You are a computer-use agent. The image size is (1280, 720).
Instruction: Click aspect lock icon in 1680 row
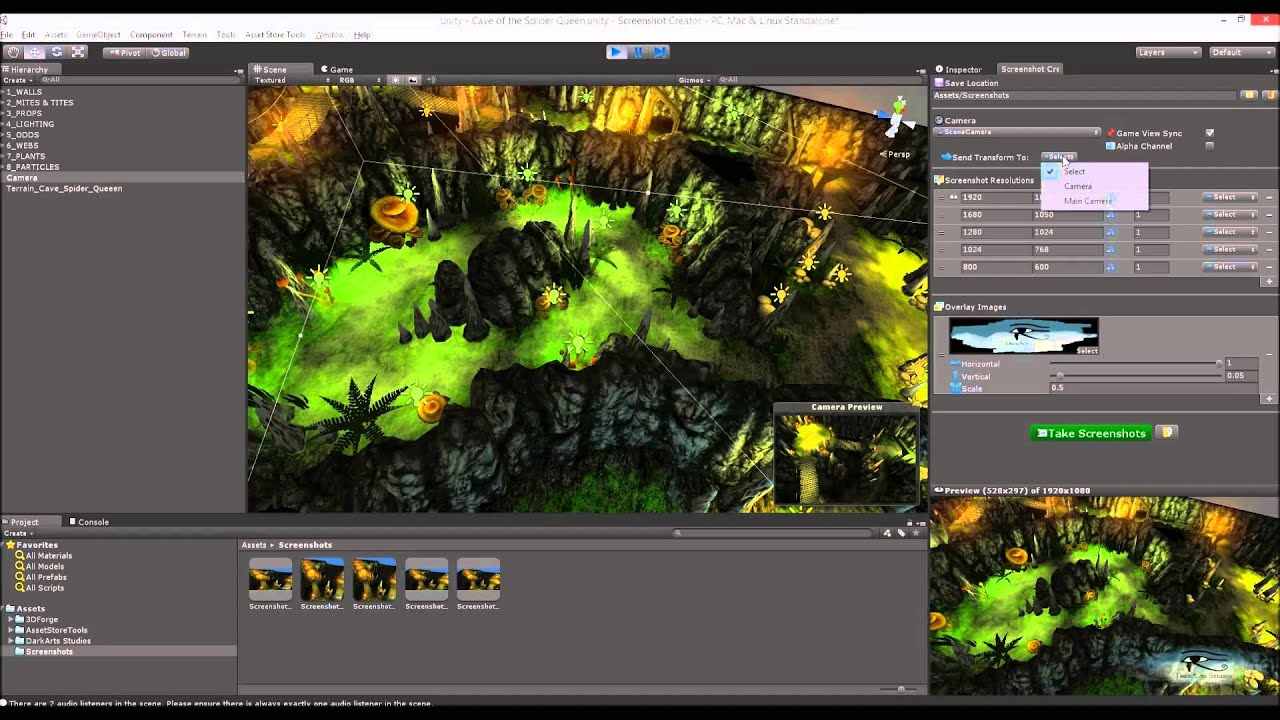(1110, 215)
